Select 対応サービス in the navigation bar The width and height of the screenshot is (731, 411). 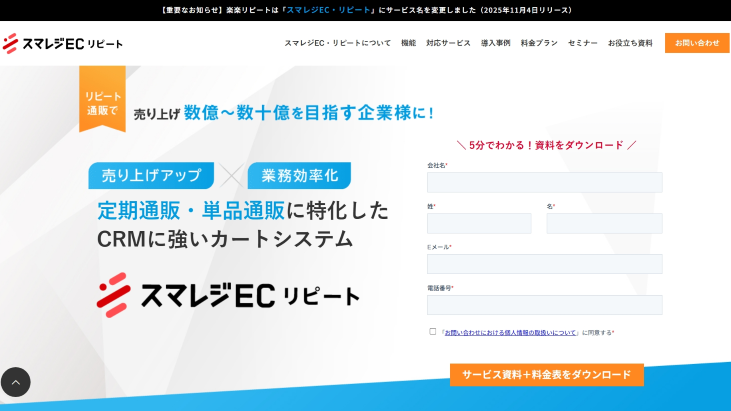(x=448, y=43)
